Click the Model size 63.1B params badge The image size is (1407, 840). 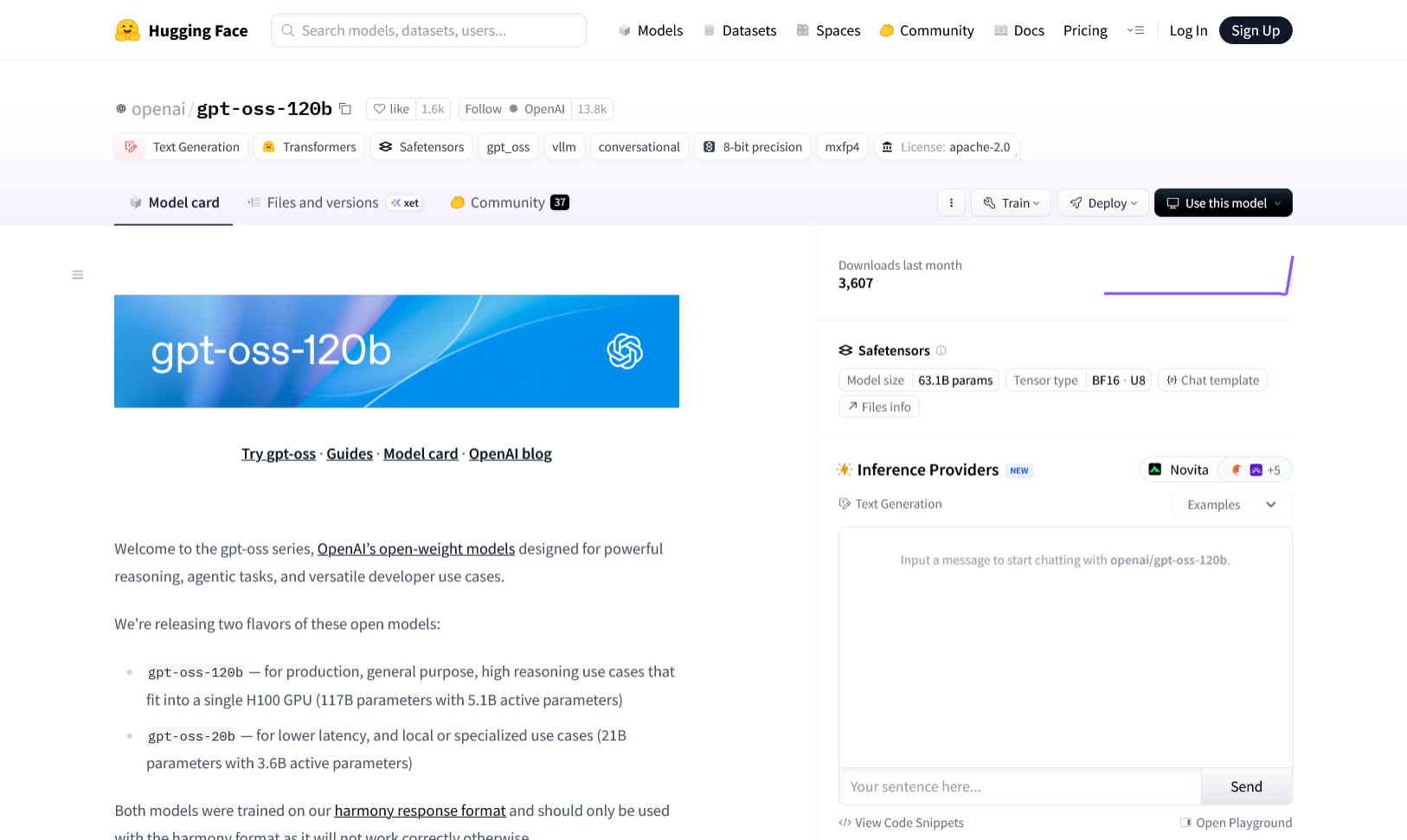[919, 381]
